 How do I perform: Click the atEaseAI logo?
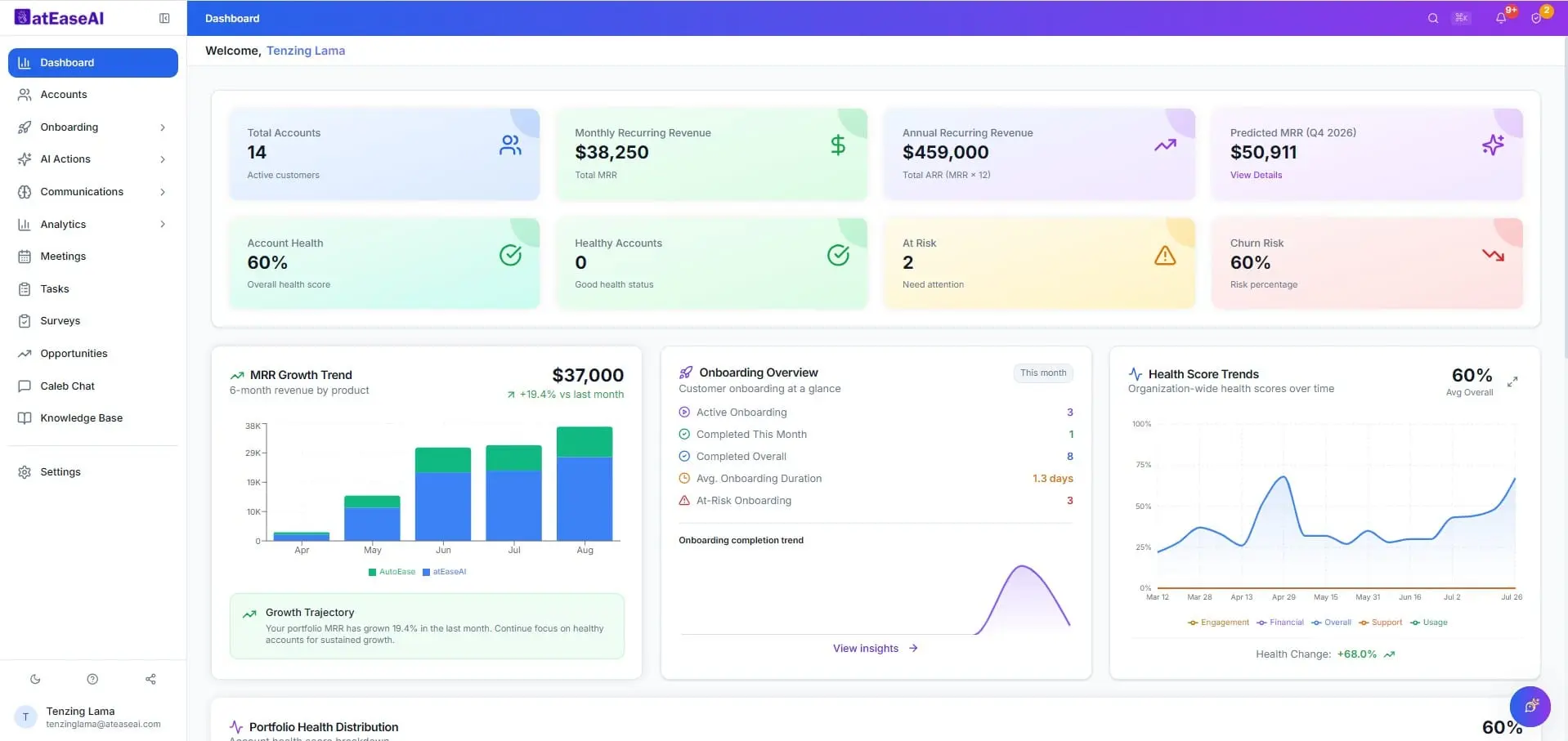point(60,18)
